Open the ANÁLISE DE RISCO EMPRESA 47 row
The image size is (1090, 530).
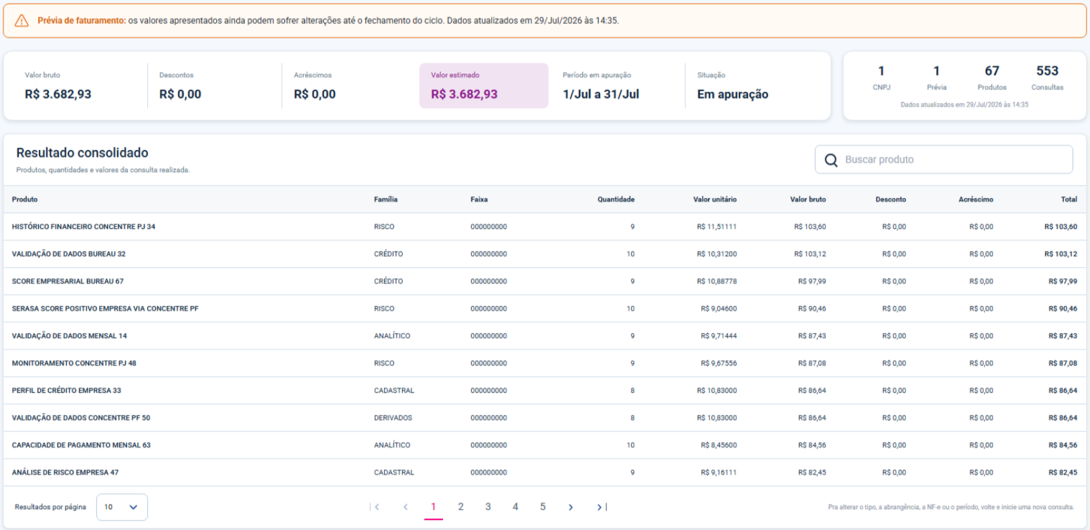click(545, 472)
